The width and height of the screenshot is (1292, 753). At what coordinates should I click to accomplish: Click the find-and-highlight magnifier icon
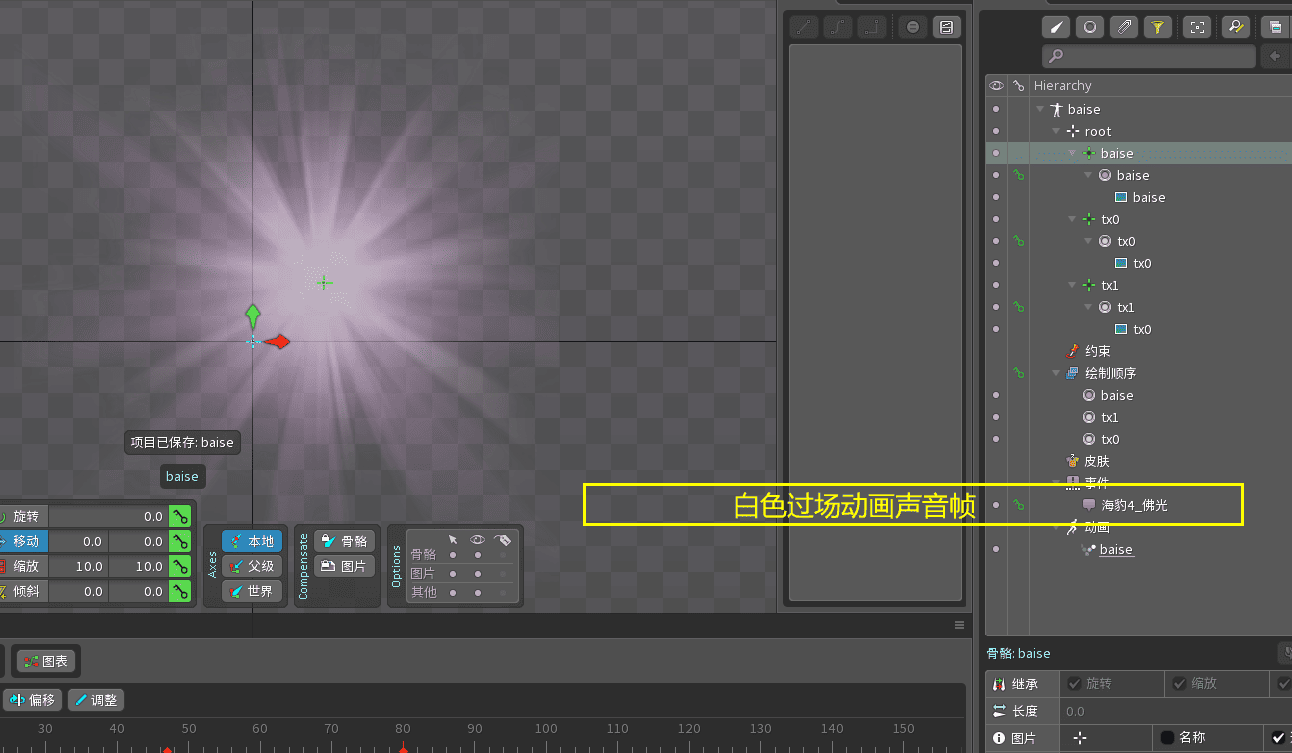(1236, 28)
